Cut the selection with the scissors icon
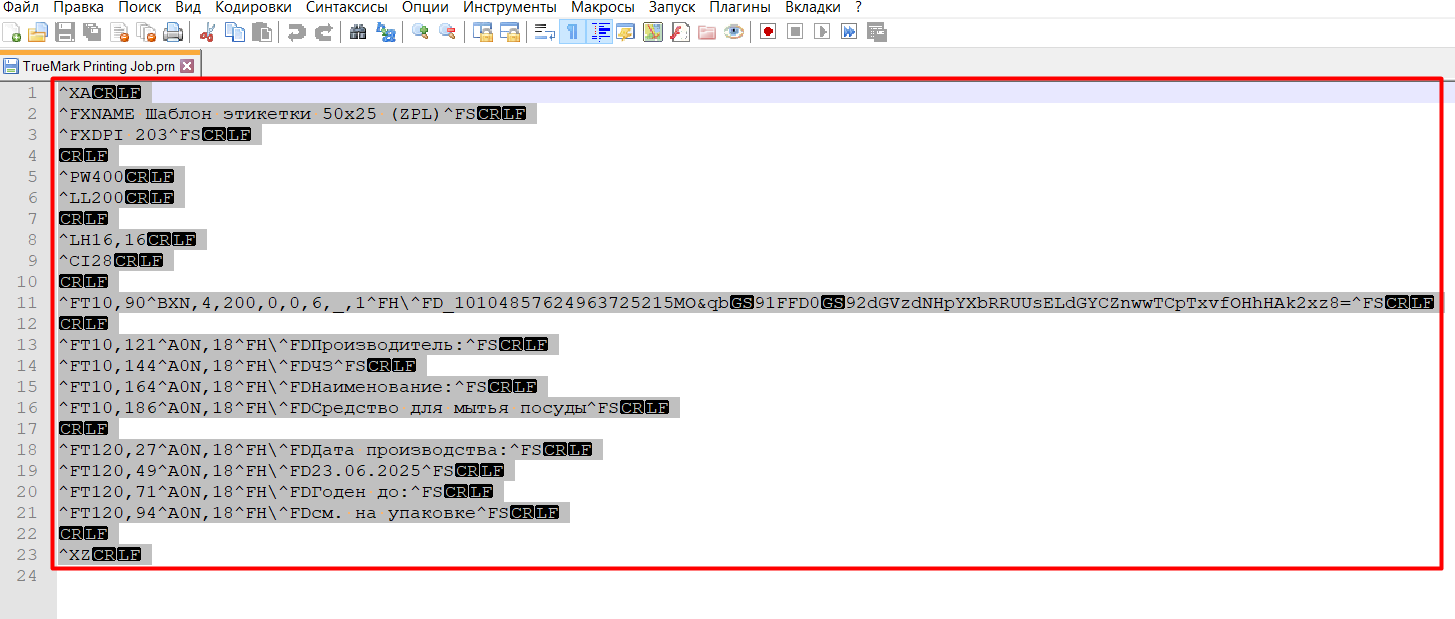This screenshot has width=1455, height=619. [208, 32]
